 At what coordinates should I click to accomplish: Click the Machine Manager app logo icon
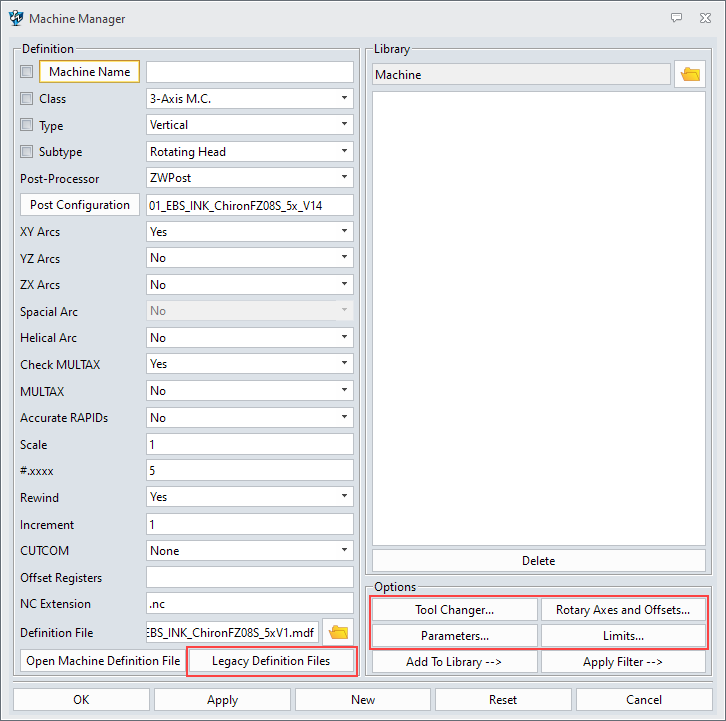click(16, 18)
